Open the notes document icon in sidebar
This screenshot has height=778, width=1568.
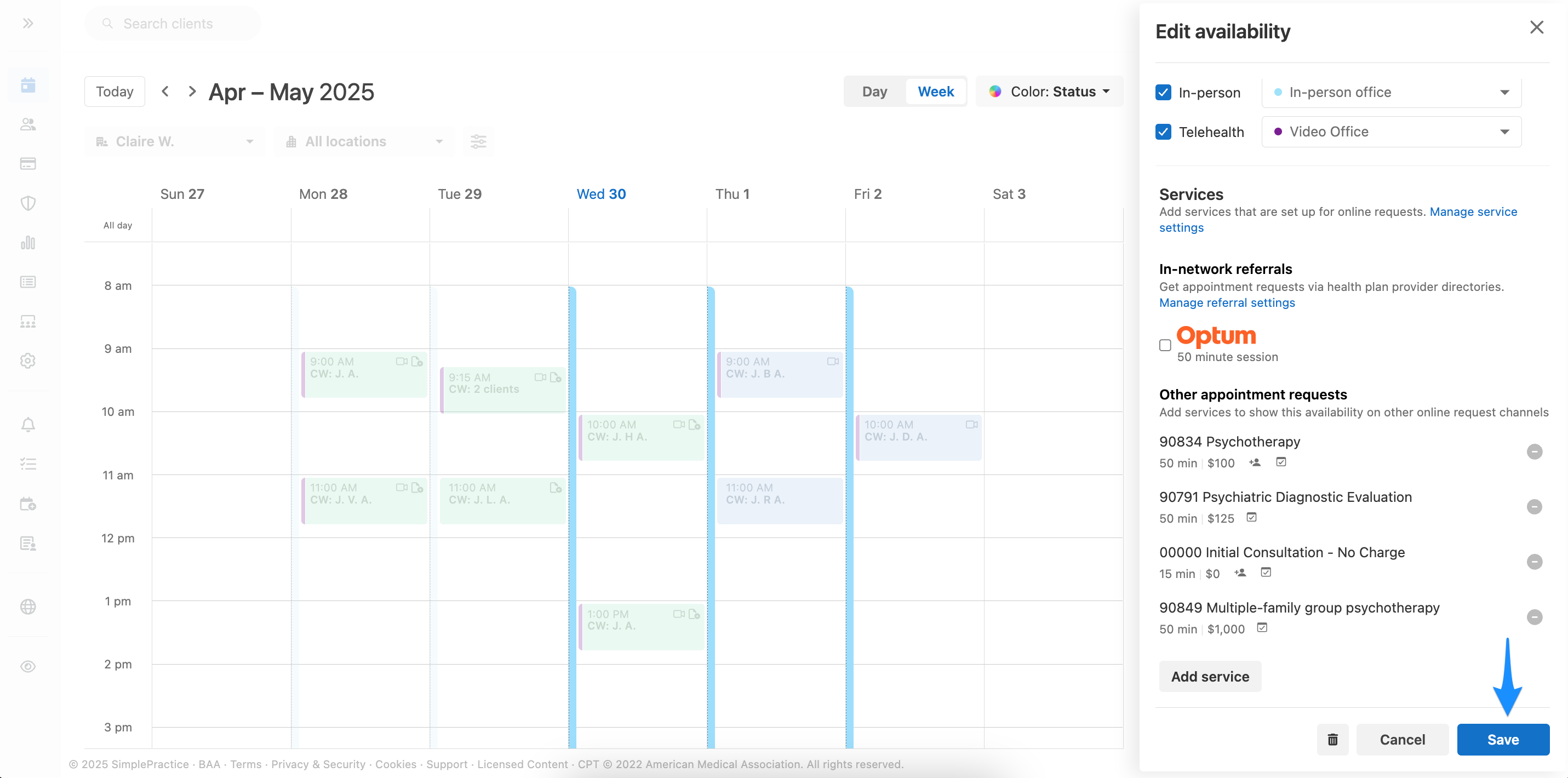click(28, 544)
